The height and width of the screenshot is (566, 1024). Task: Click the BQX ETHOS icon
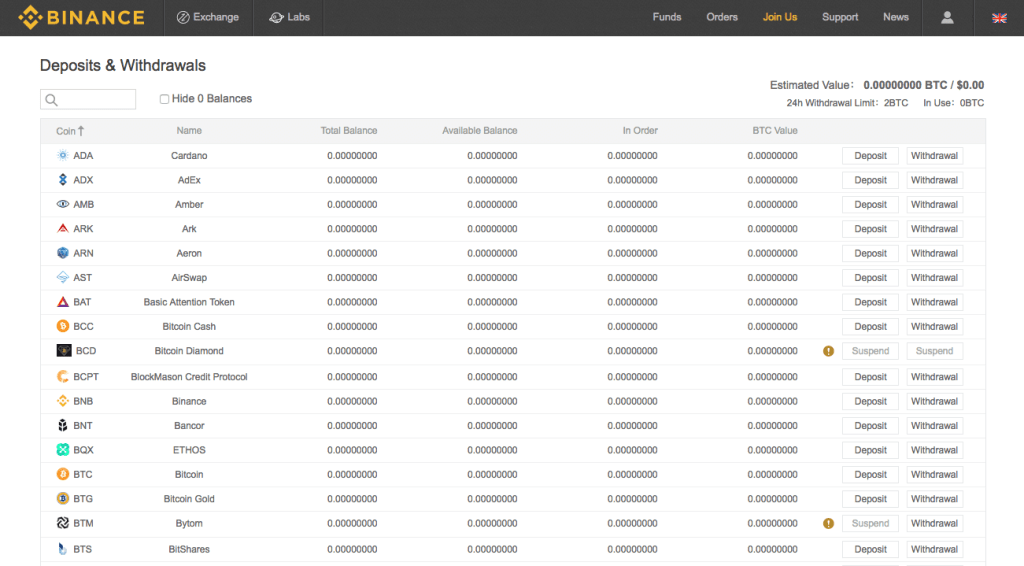63,450
